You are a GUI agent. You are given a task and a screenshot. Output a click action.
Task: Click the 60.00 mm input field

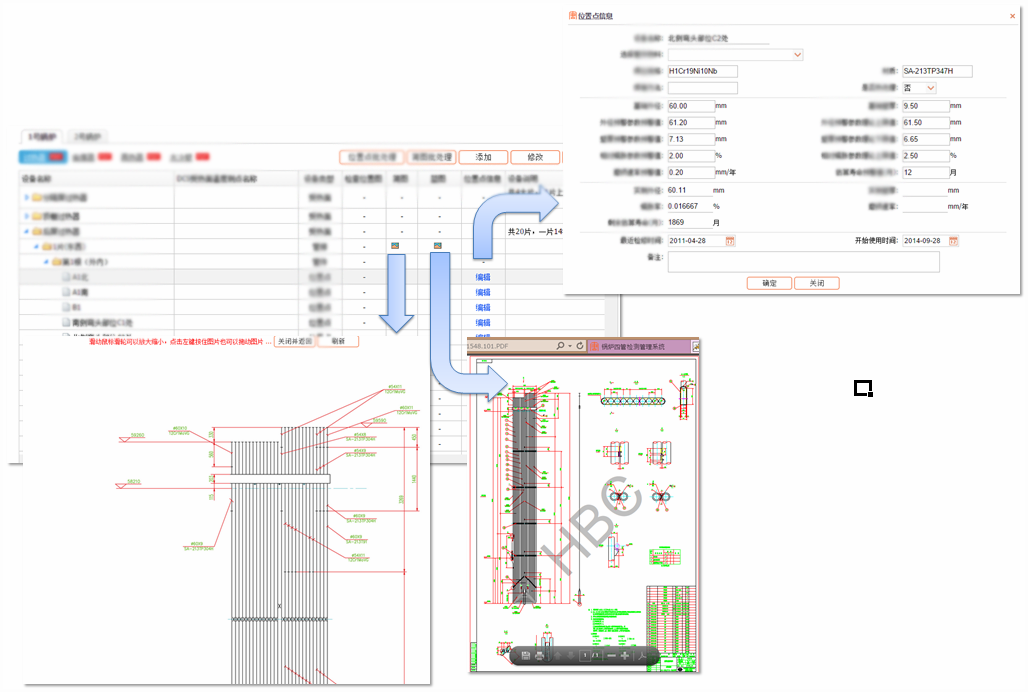pyautogui.click(x=691, y=106)
